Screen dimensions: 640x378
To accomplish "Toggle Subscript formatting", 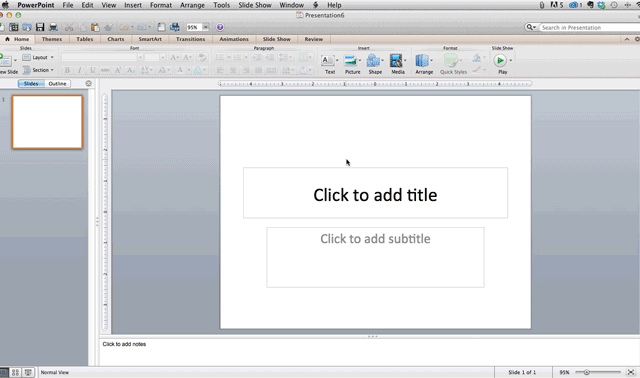I will pyautogui.click(x=130, y=70).
